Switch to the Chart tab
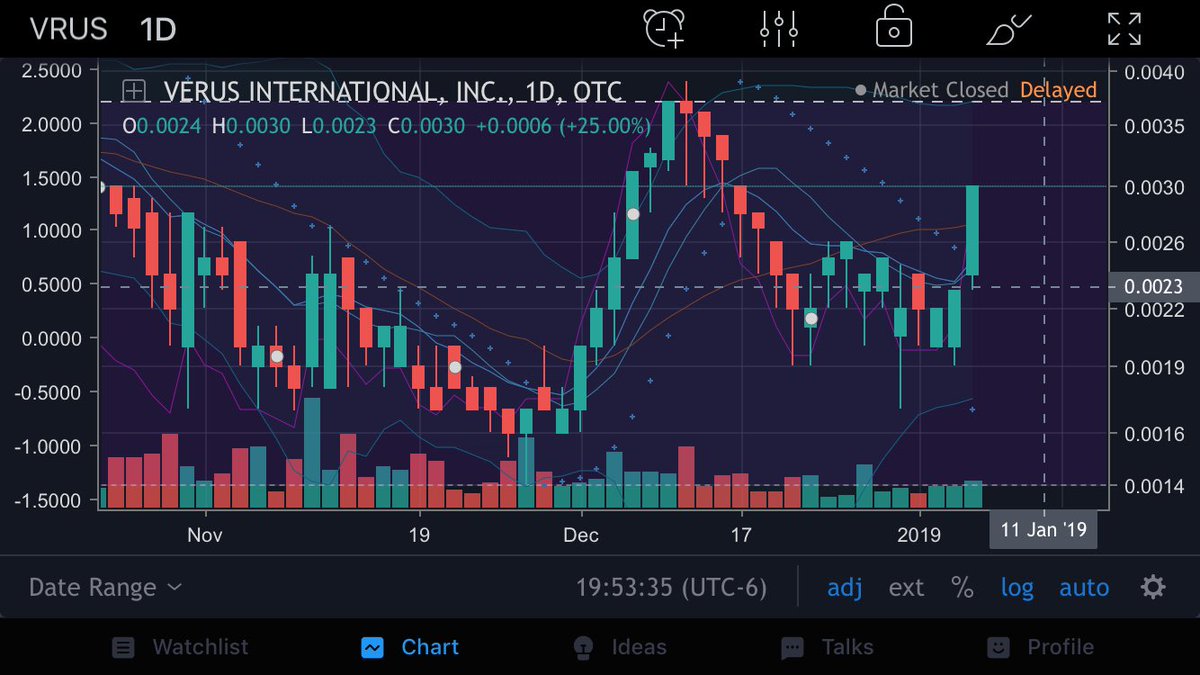Screen dimensions: 1200x675 (410, 647)
